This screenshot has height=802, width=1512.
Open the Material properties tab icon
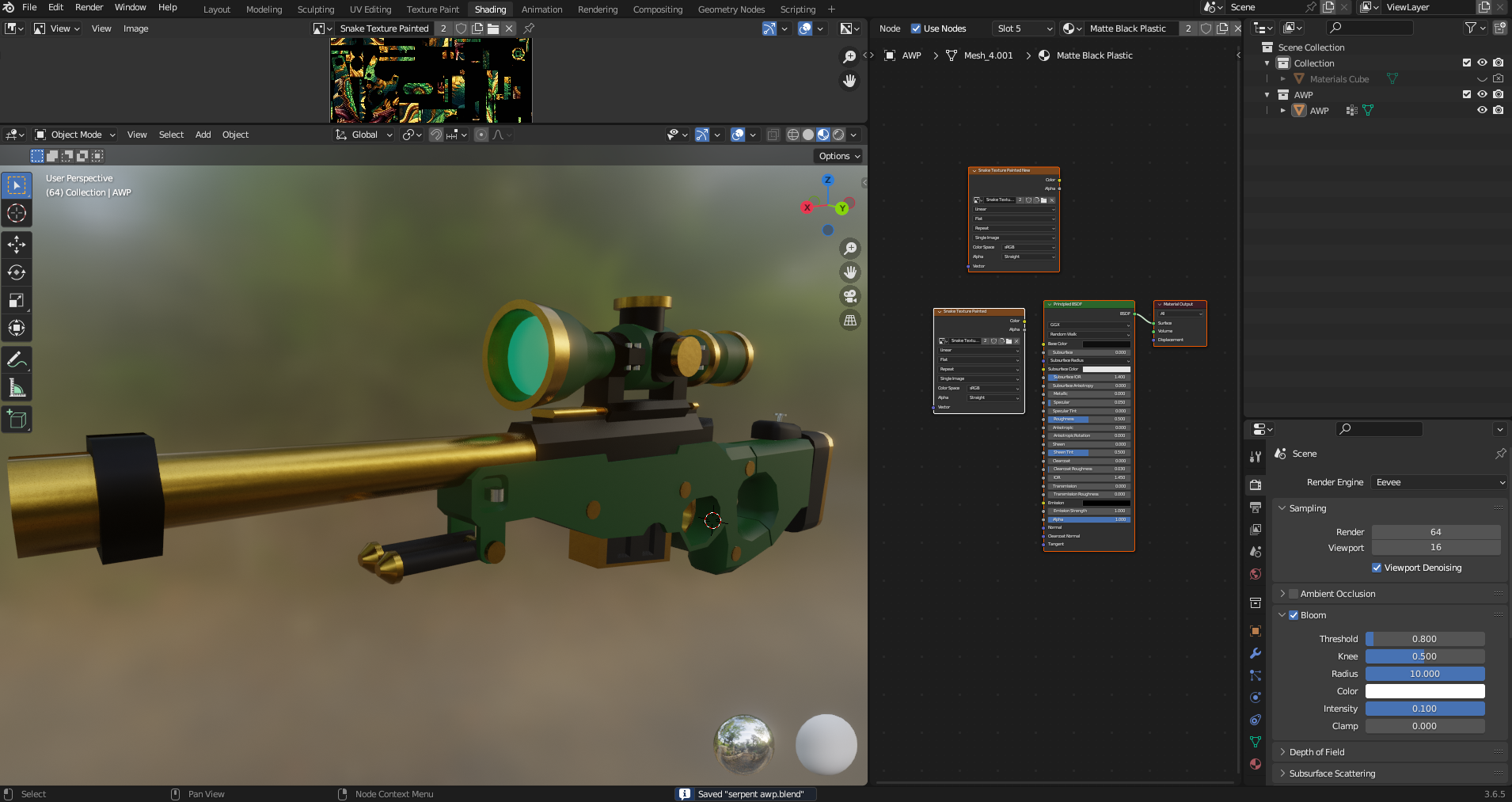coord(1256,764)
